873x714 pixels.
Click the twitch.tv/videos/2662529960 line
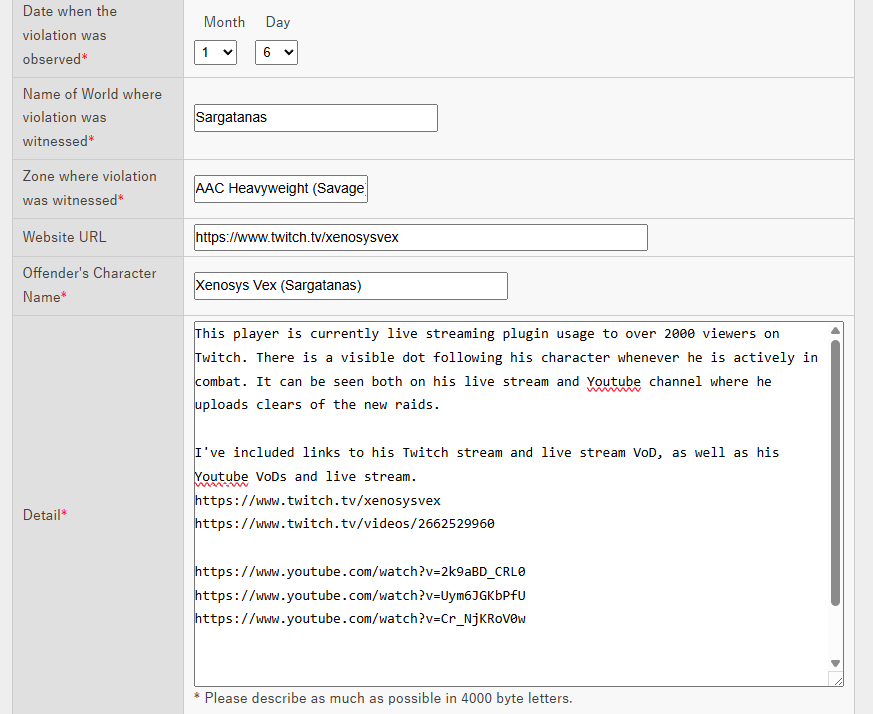tap(345, 524)
